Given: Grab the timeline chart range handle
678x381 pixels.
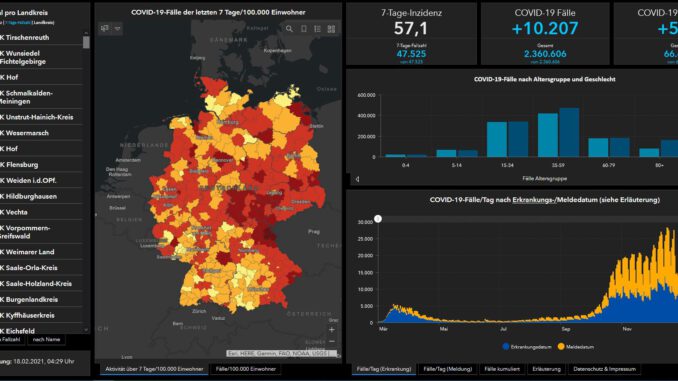Looking at the screenshot, I should coord(378,219).
